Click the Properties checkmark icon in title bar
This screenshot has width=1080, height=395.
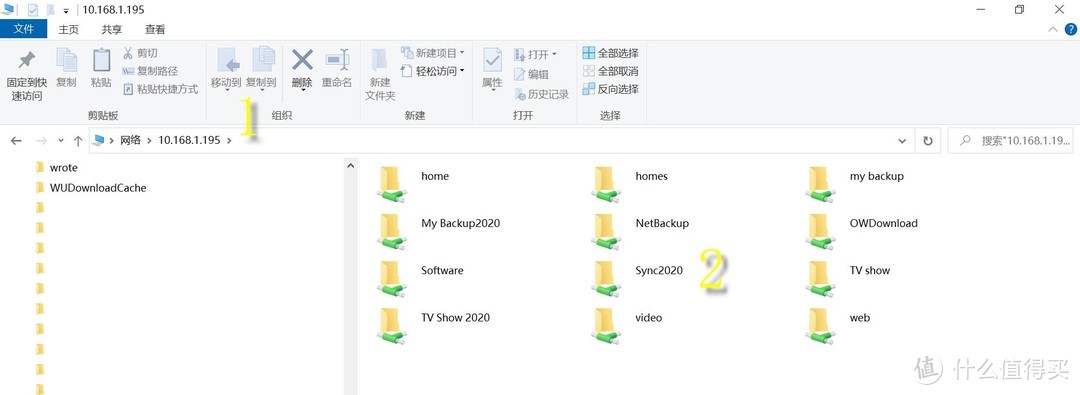coord(32,10)
